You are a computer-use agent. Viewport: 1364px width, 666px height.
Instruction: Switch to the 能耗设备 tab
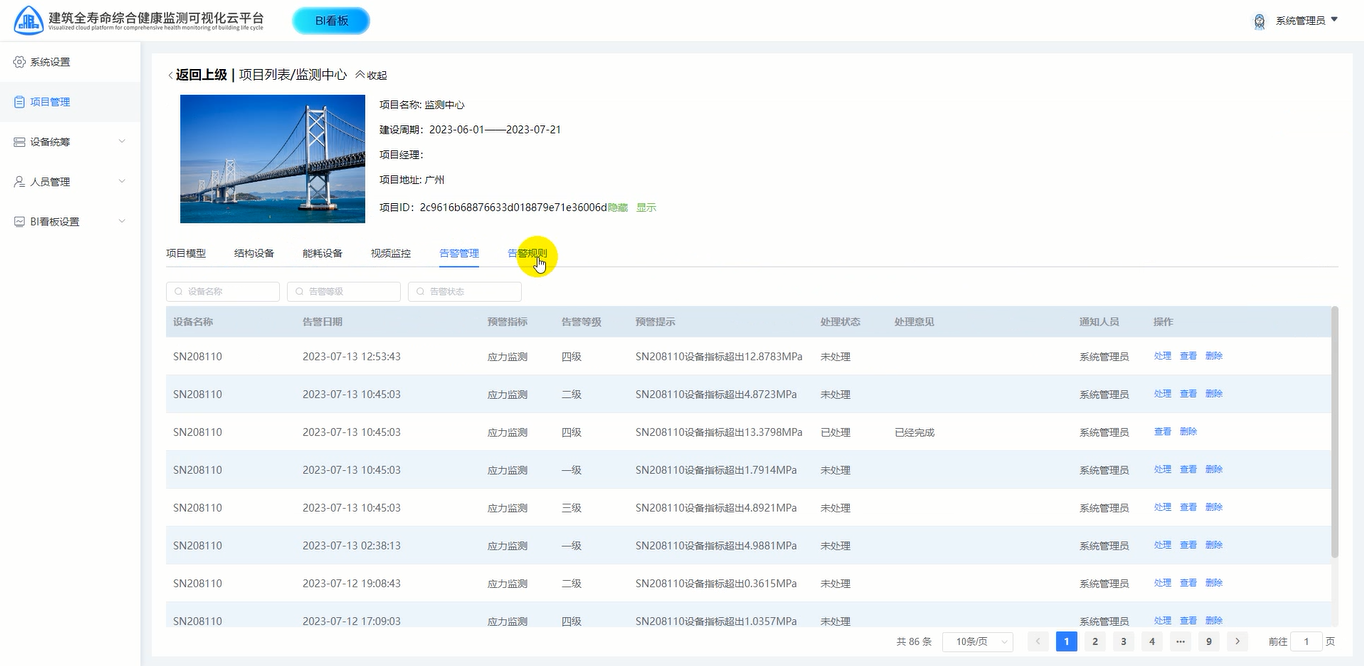click(322, 254)
